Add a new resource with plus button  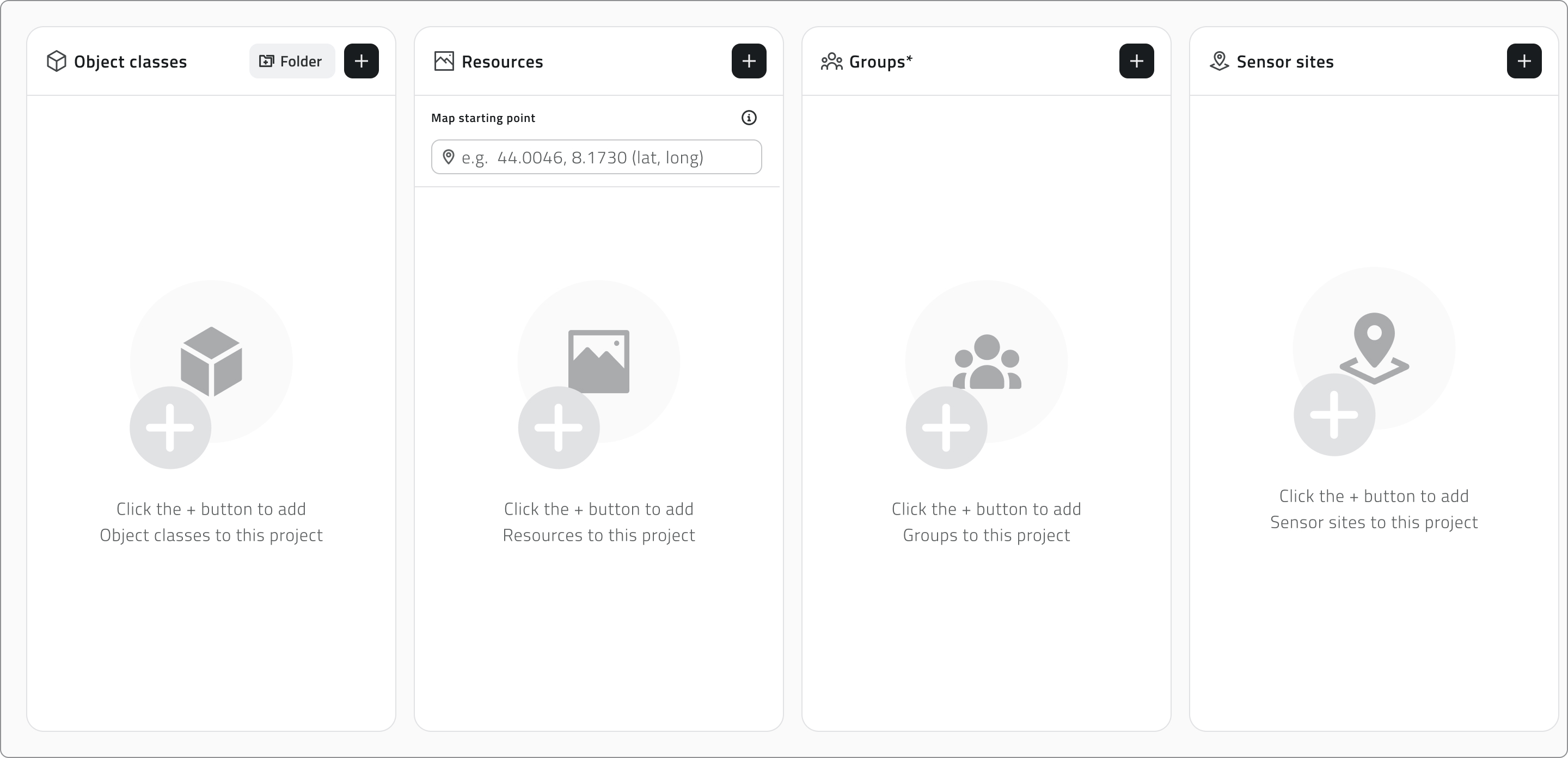pos(749,61)
